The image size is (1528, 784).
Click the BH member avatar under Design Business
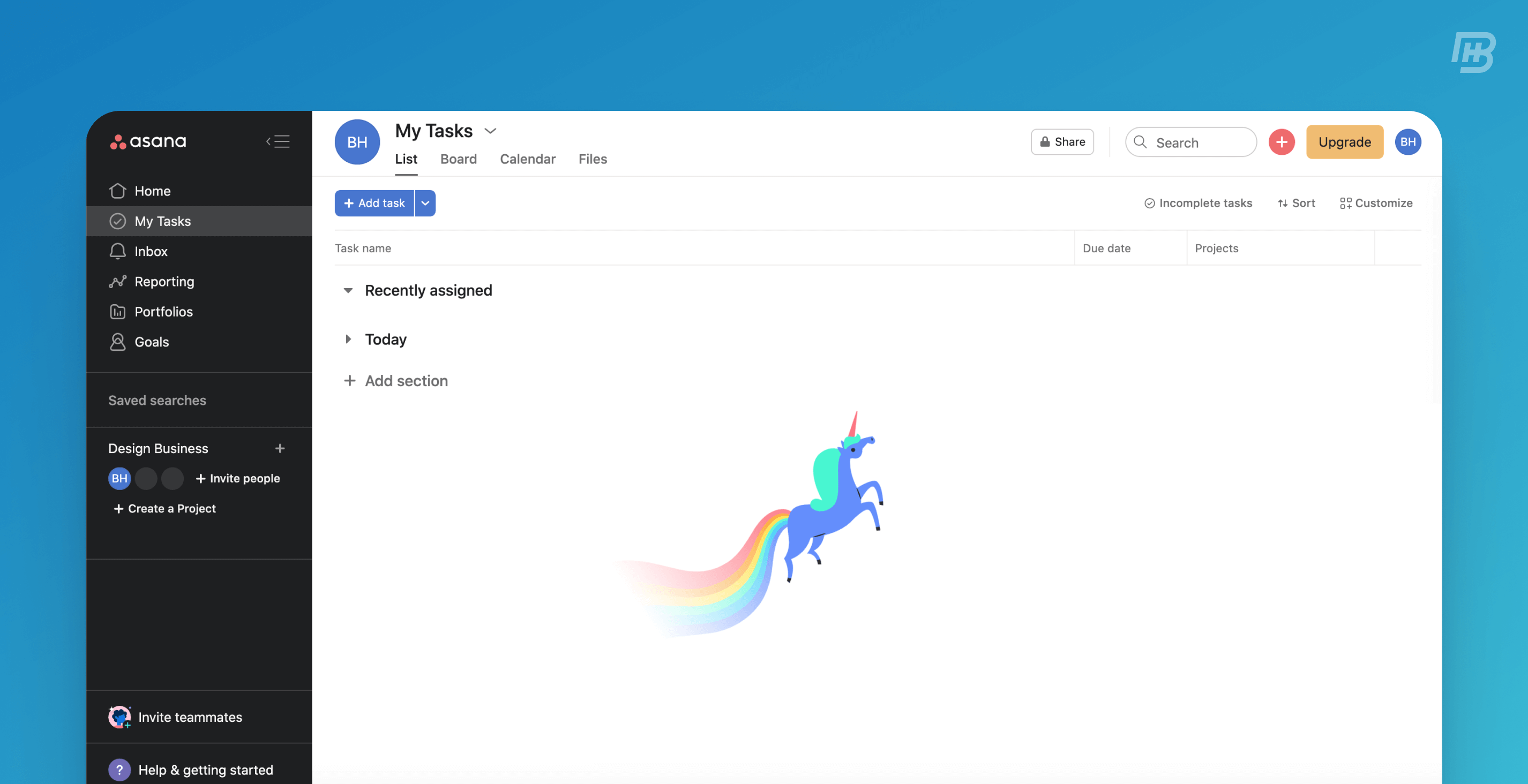click(x=119, y=478)
